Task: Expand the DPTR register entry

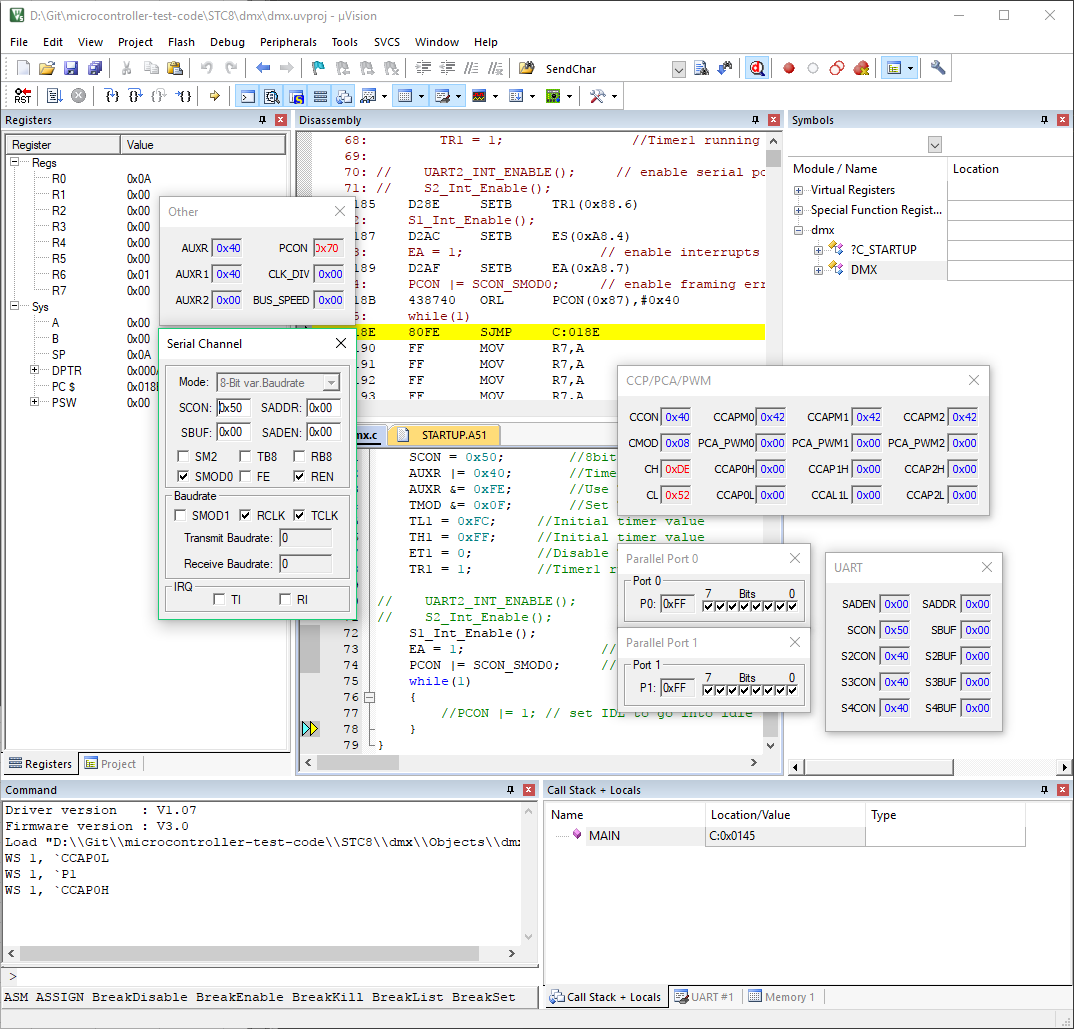Action: (34, 370)
